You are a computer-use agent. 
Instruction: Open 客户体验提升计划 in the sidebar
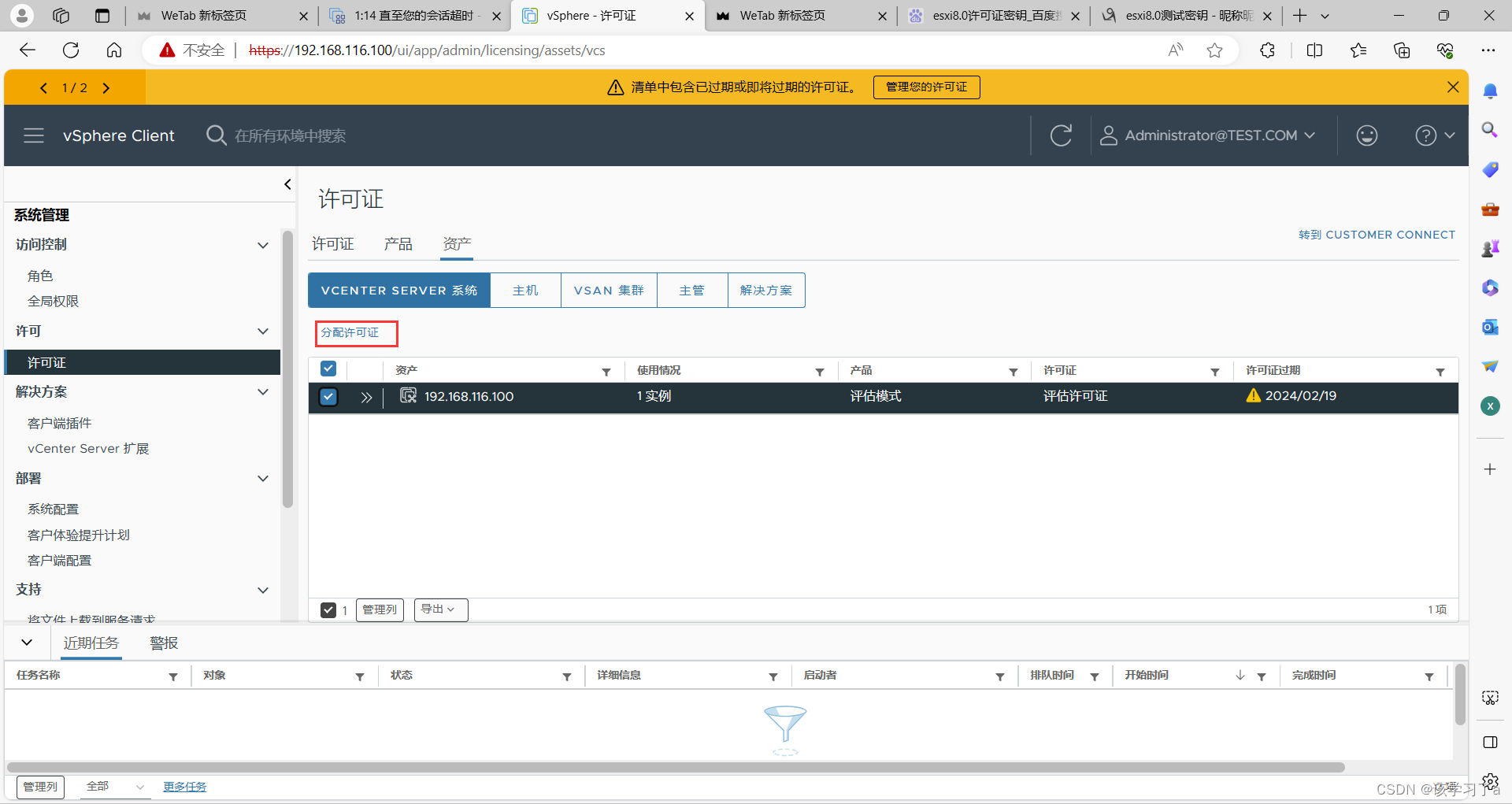click(x=78, y=535)
